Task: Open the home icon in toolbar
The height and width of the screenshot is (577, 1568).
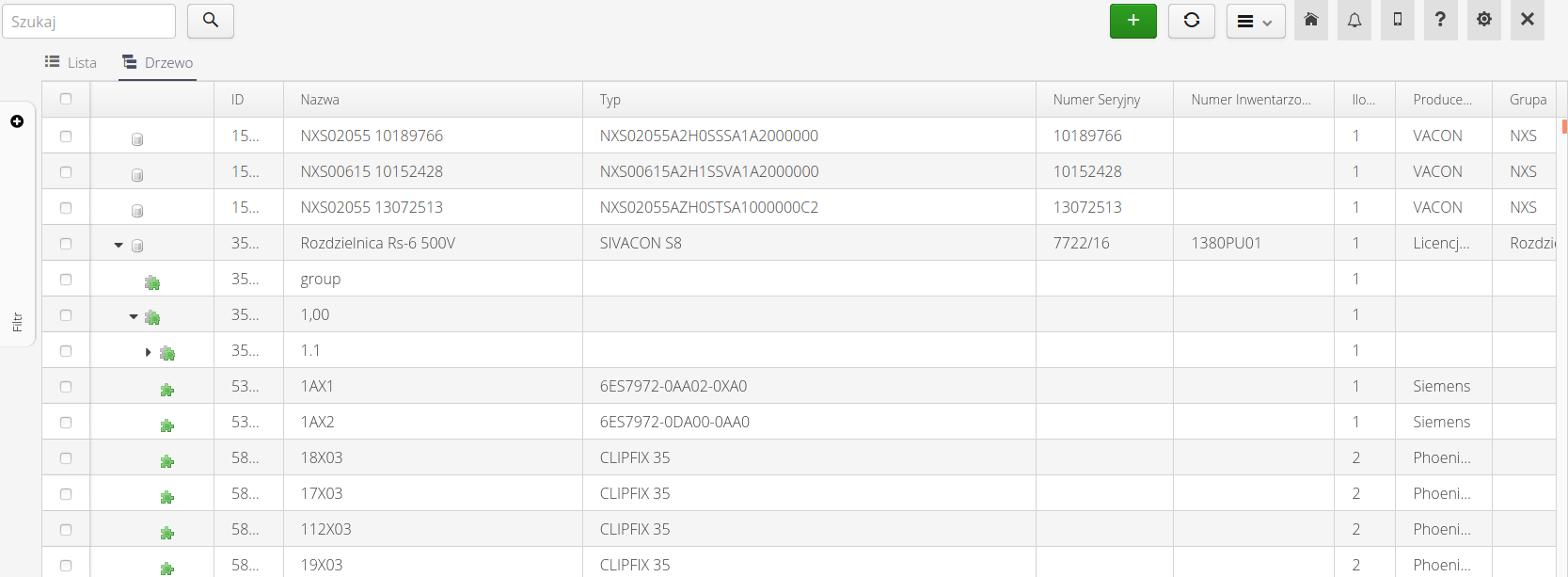Action: point(1310,21)
